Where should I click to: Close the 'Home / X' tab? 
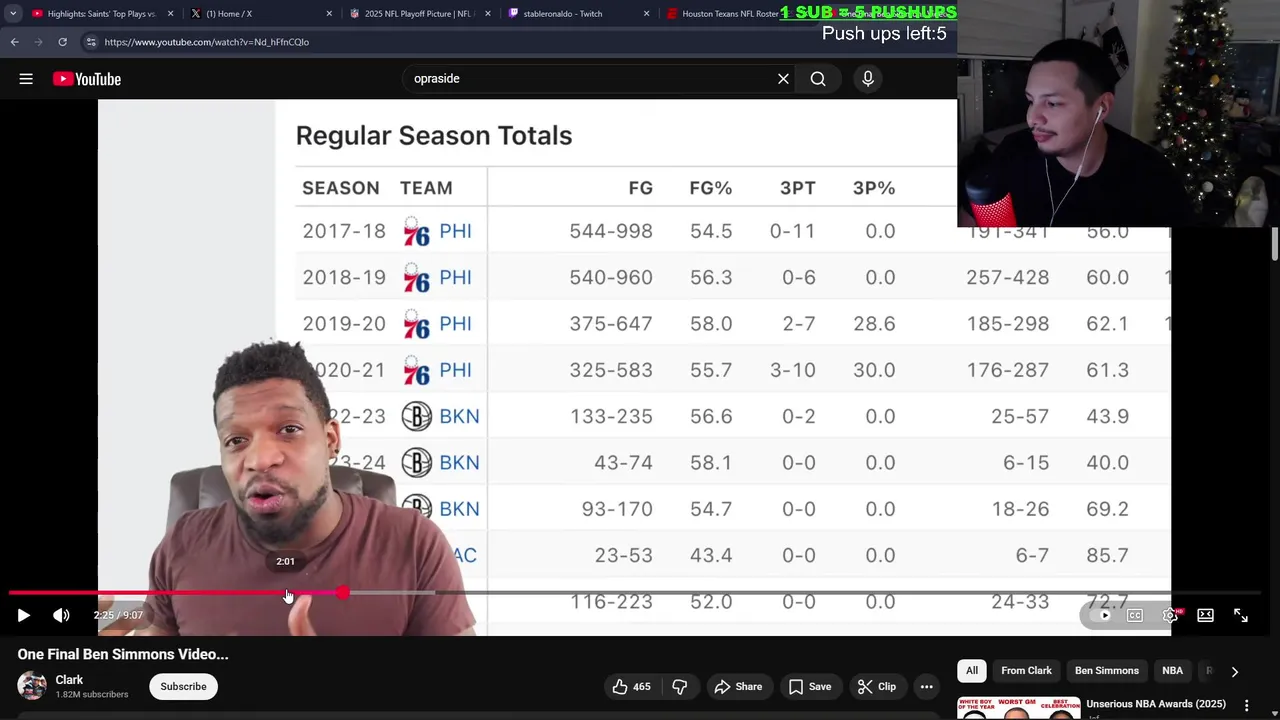coord(329,14)
